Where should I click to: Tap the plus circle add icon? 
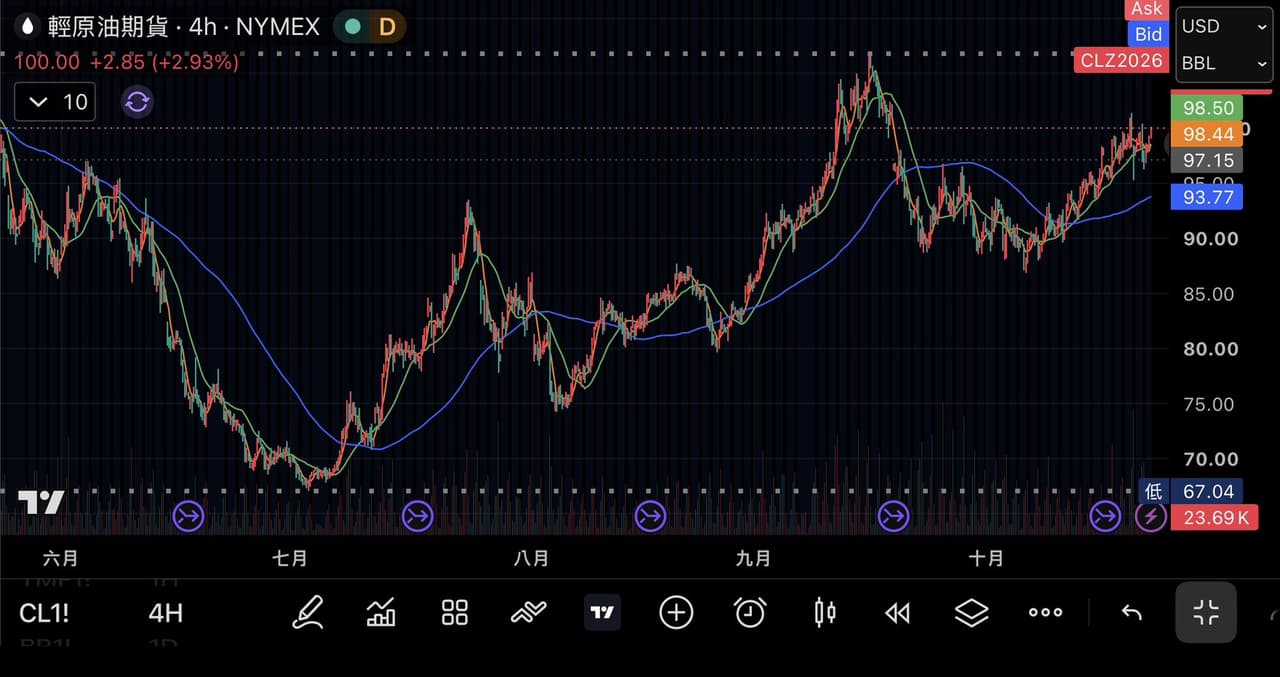point(676,612)
